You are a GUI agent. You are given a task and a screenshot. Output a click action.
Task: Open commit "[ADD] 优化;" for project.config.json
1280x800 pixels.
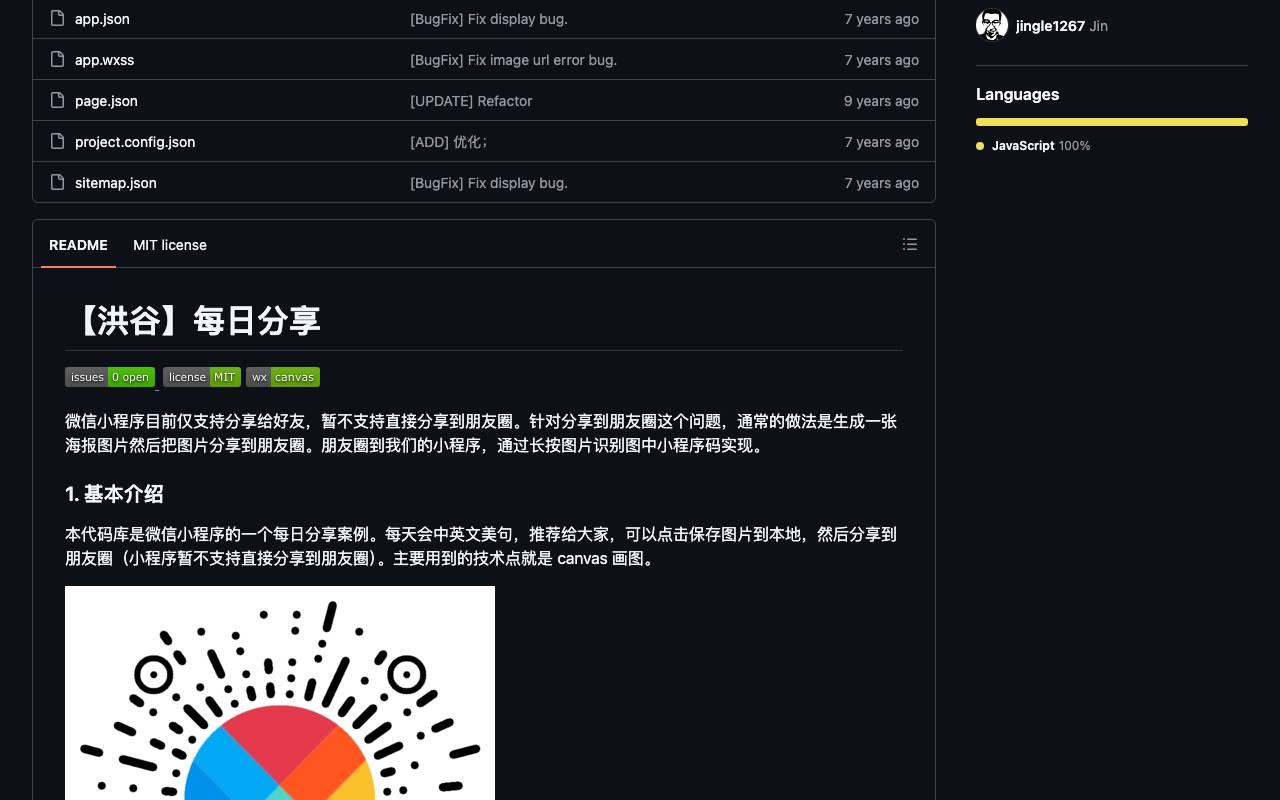tap(448, 142)
